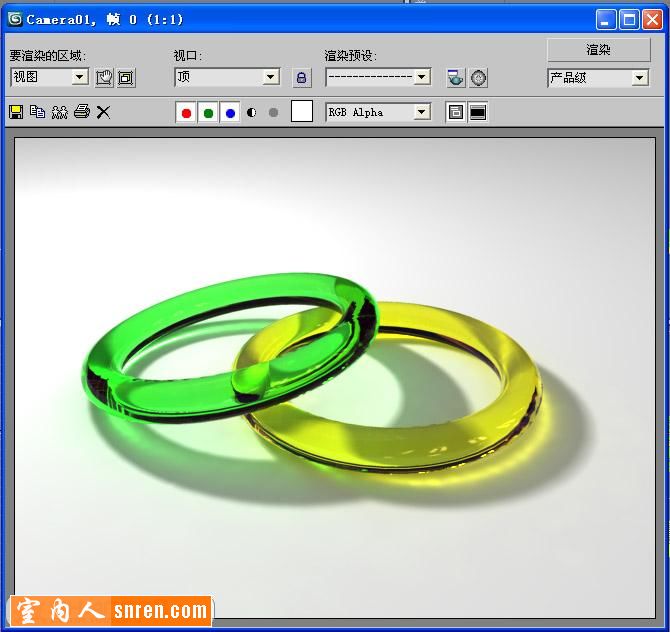Toggle the UI overlay icon
670x632 pixels.
[x=455, y=112]
